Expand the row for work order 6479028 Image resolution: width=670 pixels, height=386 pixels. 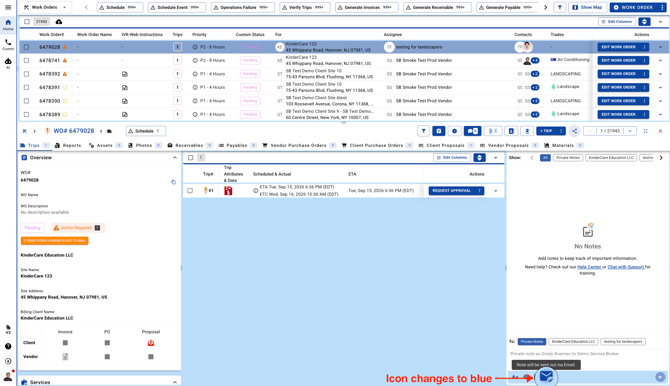pyautogui.click(x=660, y=47)
